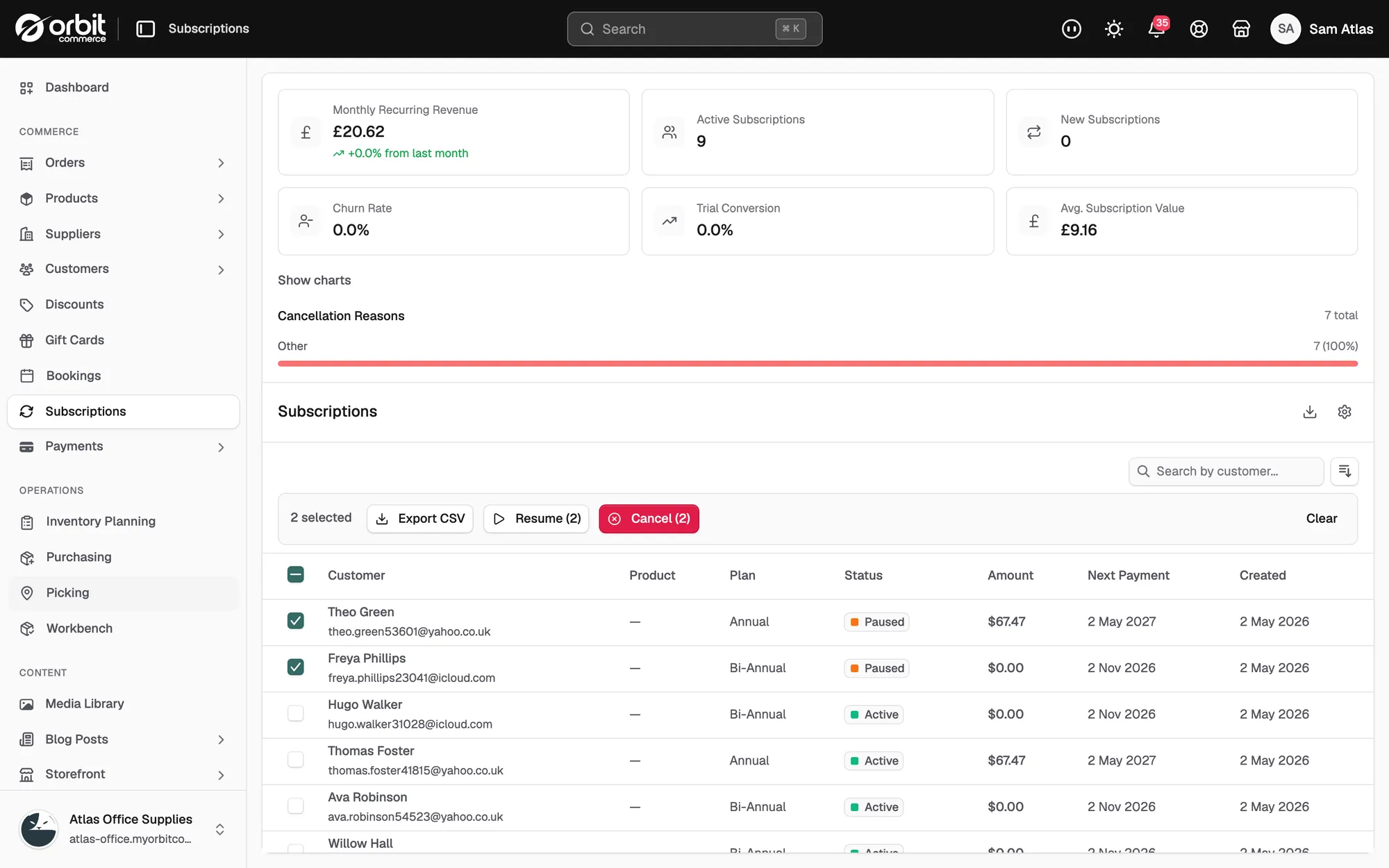Download subscriptions via the download icon

pos(1310,412)
